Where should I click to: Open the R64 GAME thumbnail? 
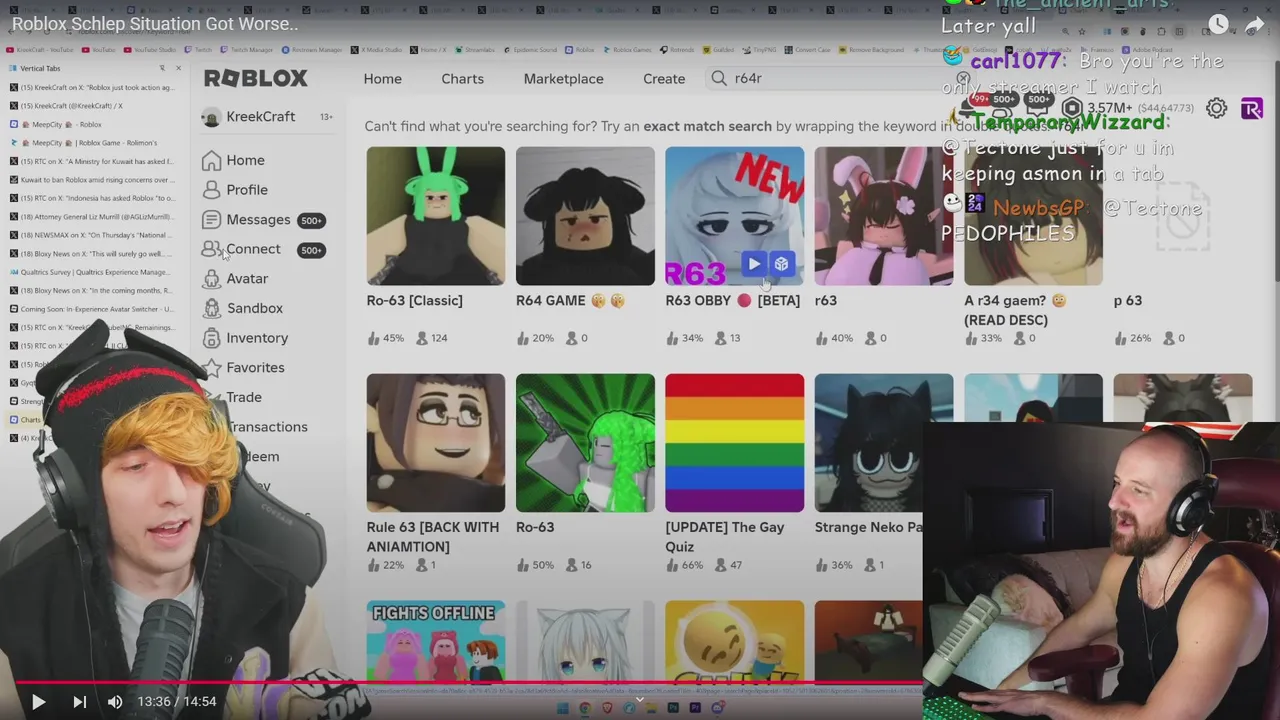tap(585, 216)
